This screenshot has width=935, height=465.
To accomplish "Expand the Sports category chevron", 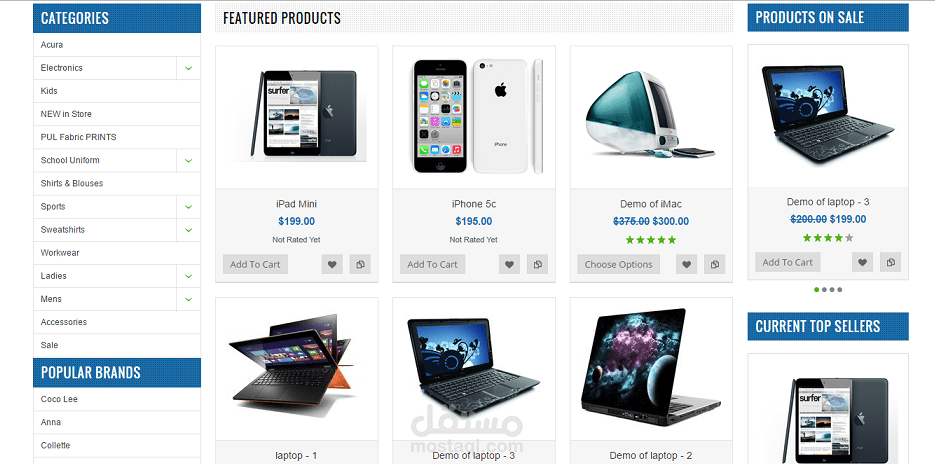I will [x=188, y=207].
